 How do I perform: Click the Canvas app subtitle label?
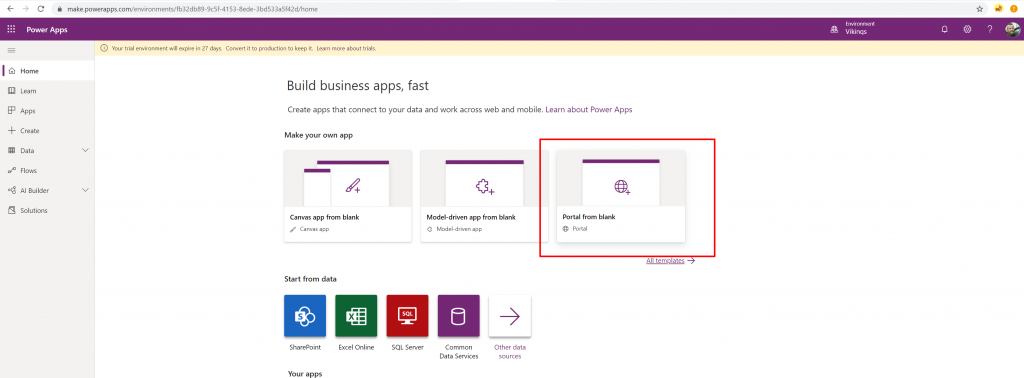point(314,230)
